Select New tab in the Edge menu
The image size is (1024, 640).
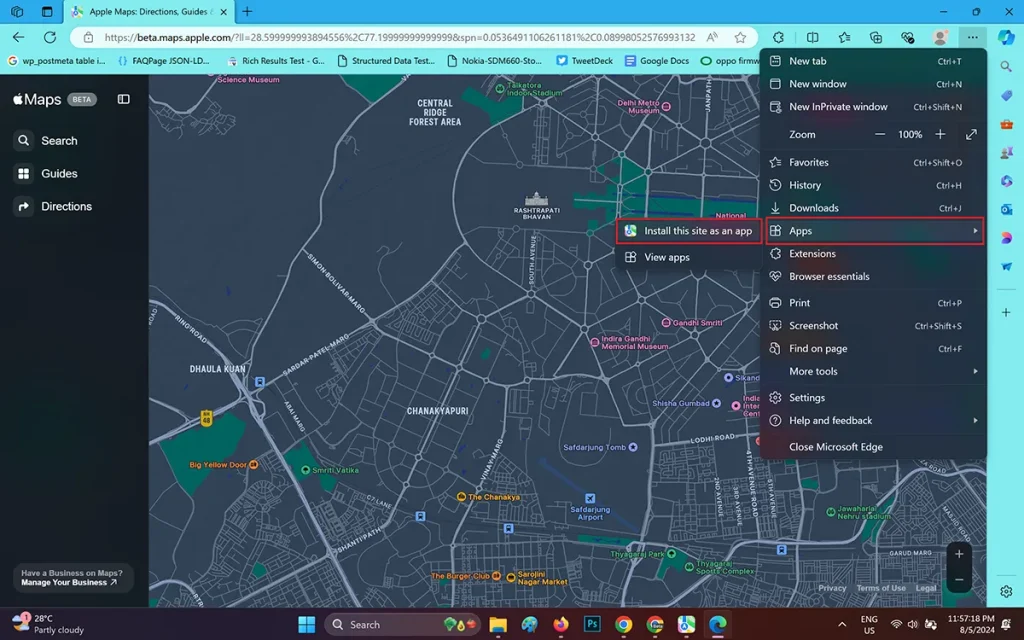coord(875,61)
